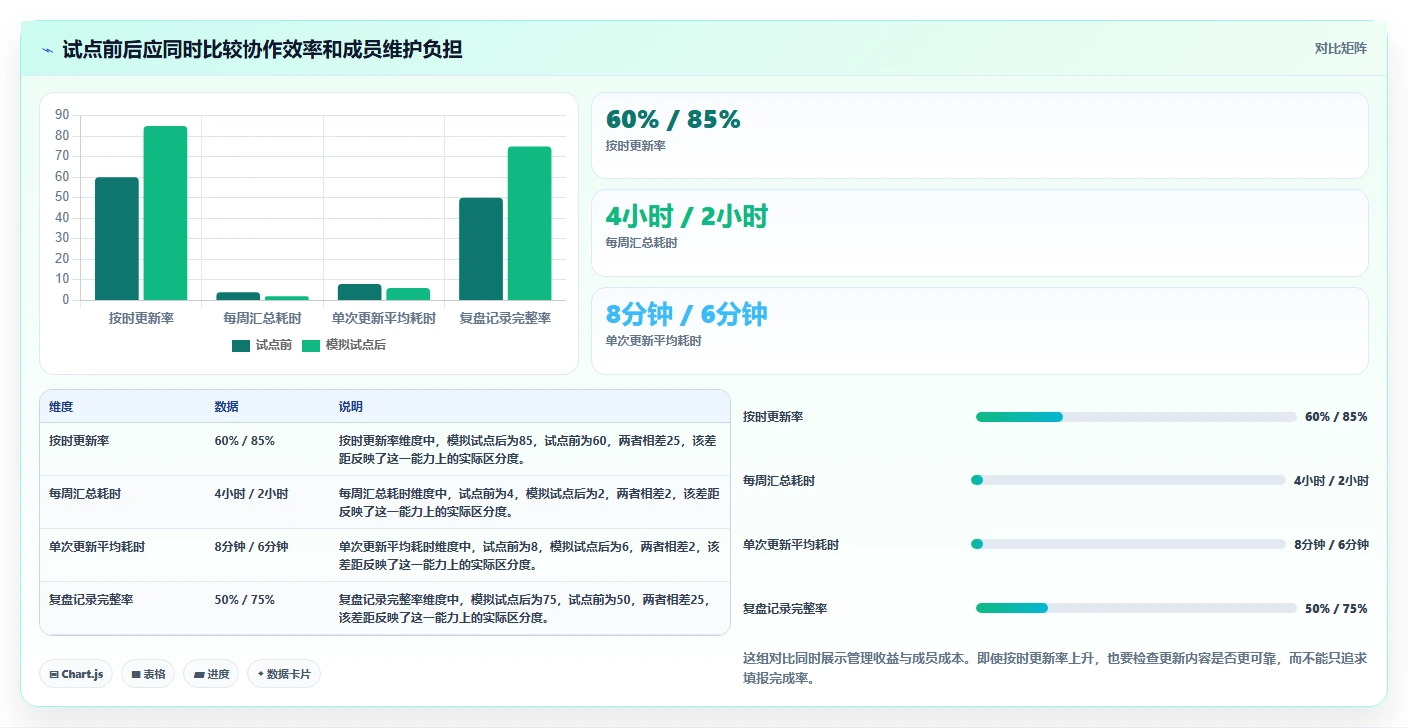Click the 复盘记录完整率 label in progress list
This screenshot has height=728, width=1408.
(785, 609)
